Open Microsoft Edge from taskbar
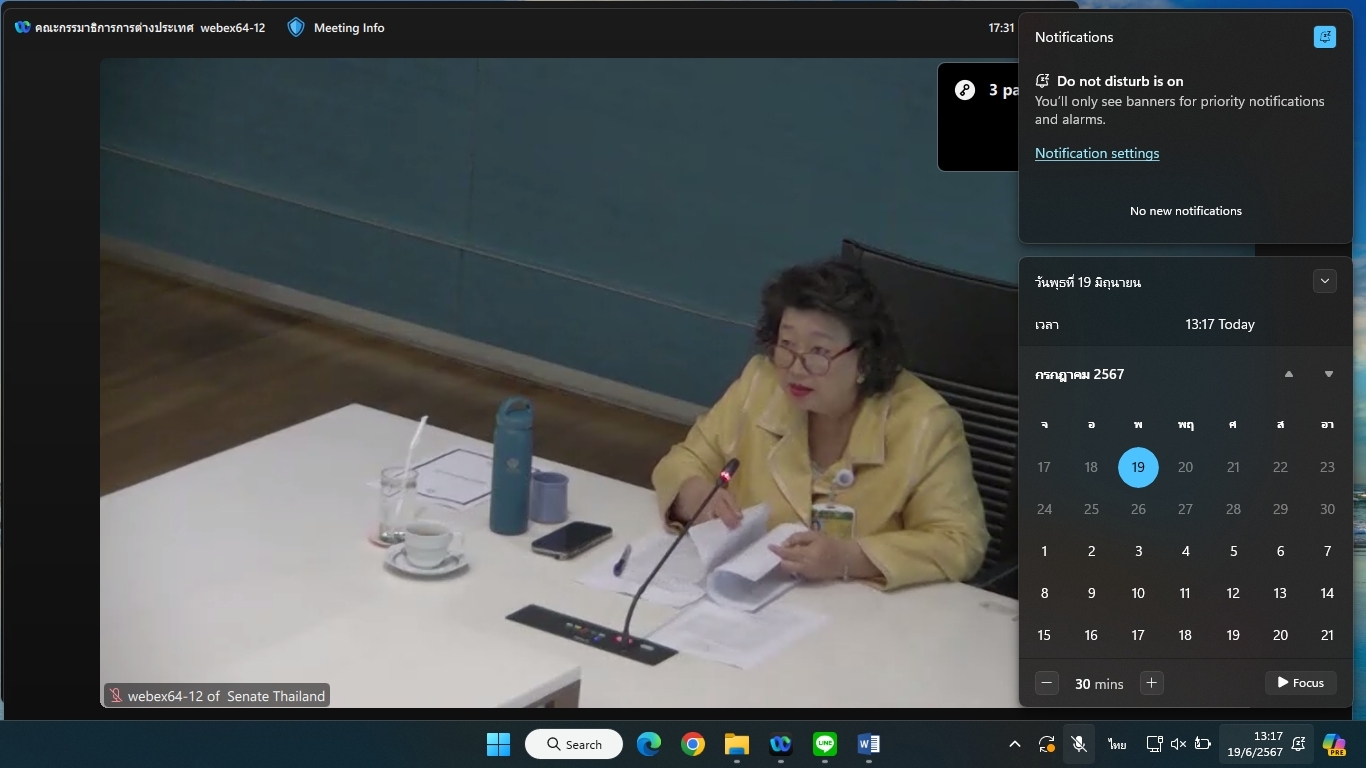Screen dimensions: 1366x768 point(649,744)
